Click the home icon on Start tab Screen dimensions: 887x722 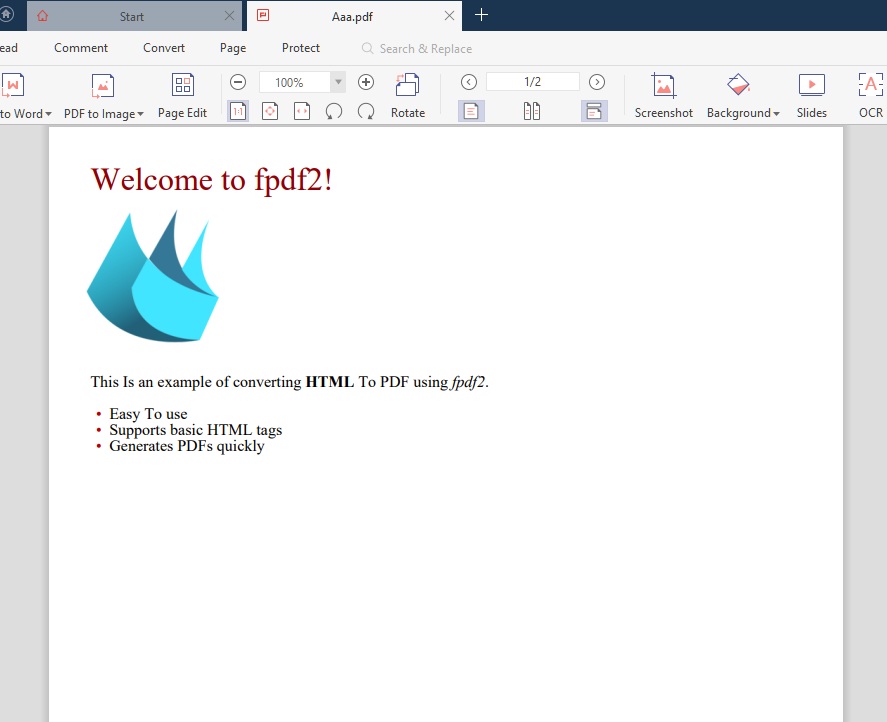click(x=43, y=16)
